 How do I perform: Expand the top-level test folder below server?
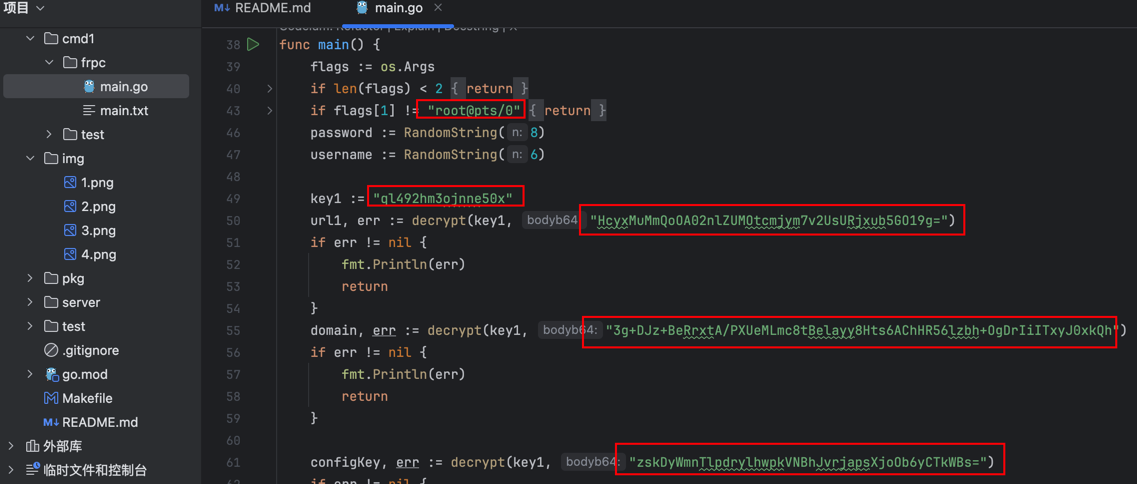[x=30, y=326]
